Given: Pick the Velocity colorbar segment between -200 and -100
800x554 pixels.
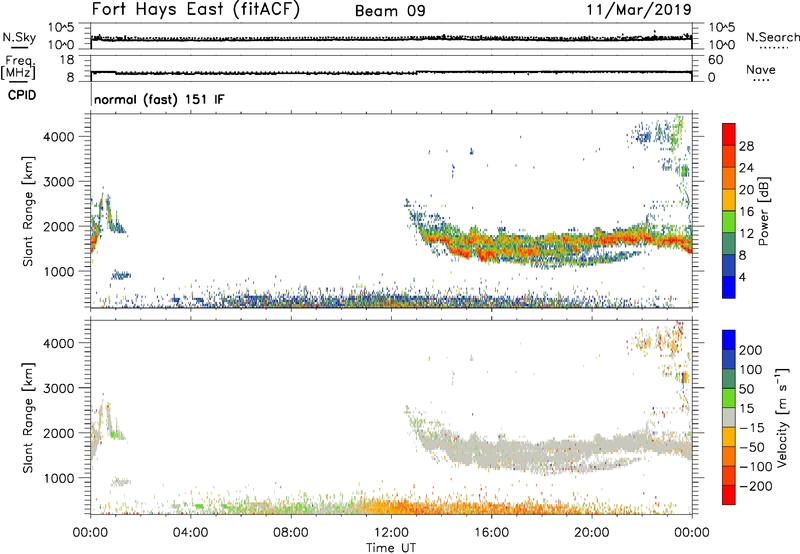Looking at the screenshot, I should click(729, 475).
